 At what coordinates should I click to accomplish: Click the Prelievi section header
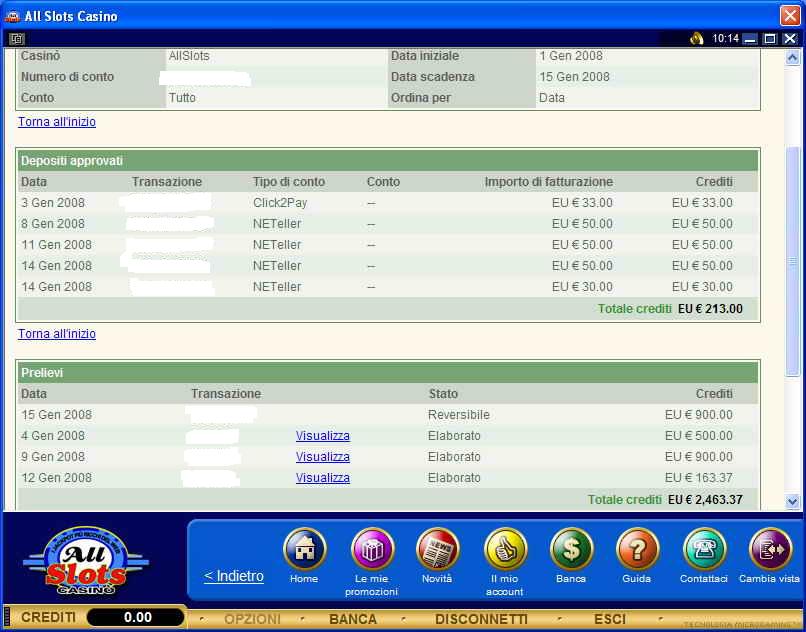(x=388, y=373)
